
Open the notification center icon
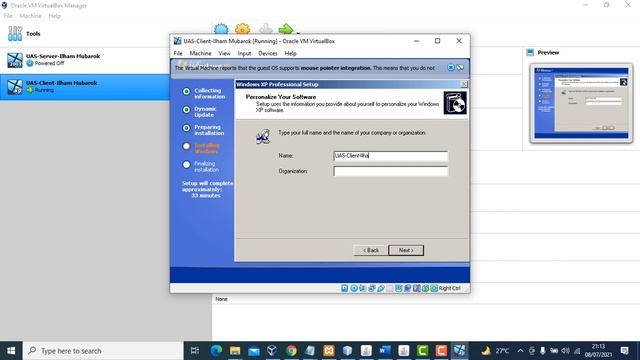point(624,351)
